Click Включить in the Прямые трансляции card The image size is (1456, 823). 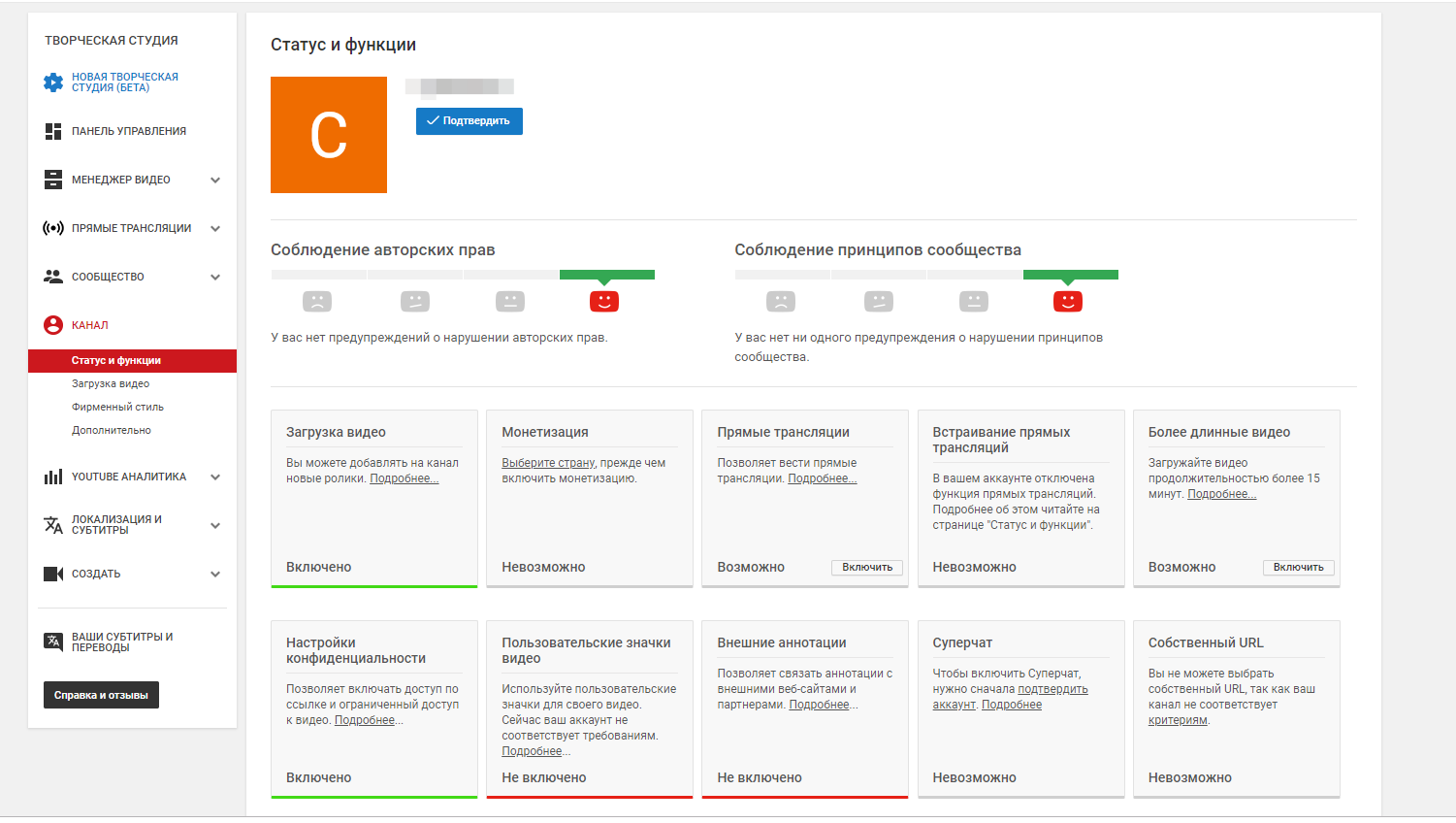coord(867,567)
